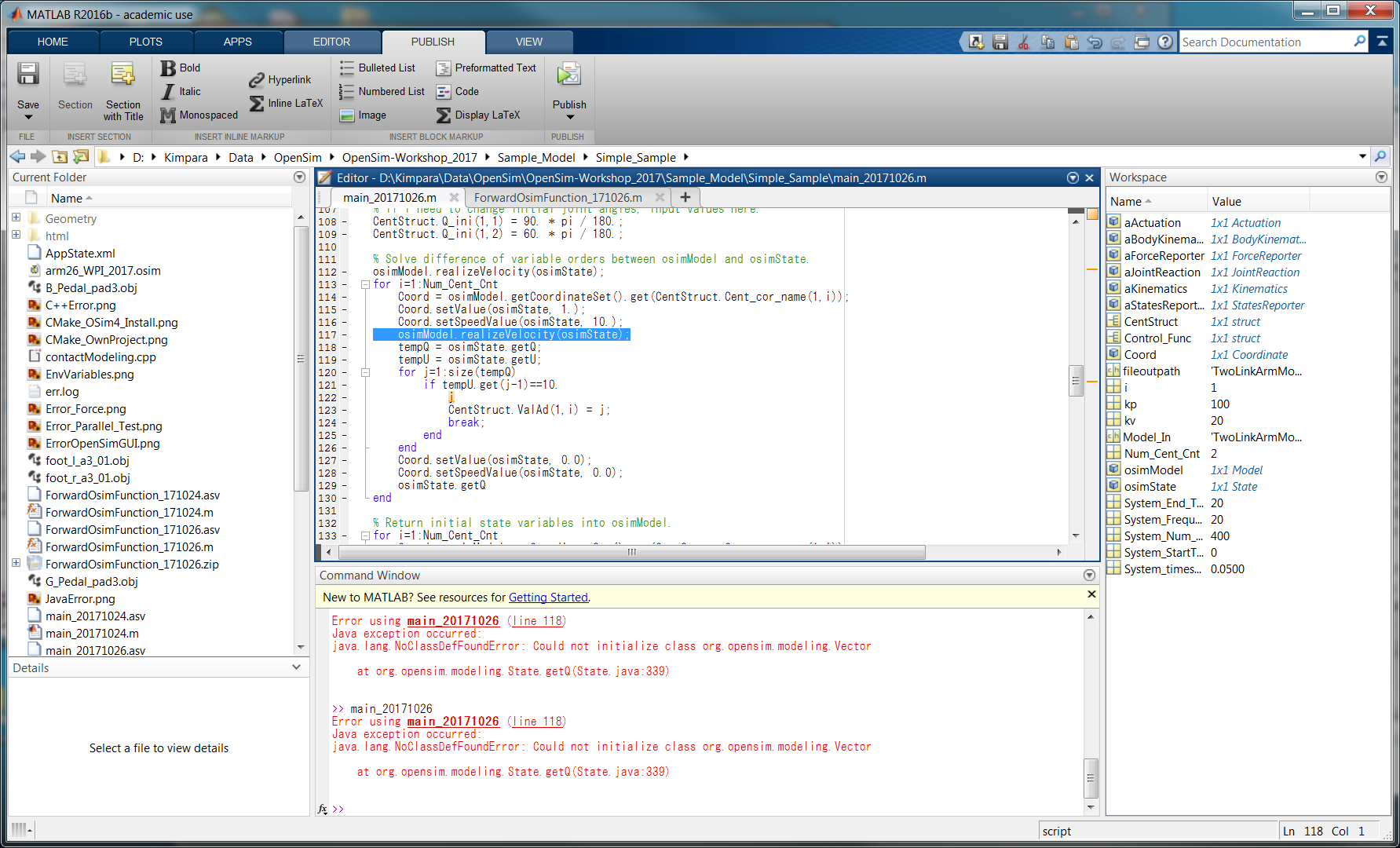The height and width of the screenshot is (848, 1400).
Task: Insert an Image block
Action: [363, 115]
